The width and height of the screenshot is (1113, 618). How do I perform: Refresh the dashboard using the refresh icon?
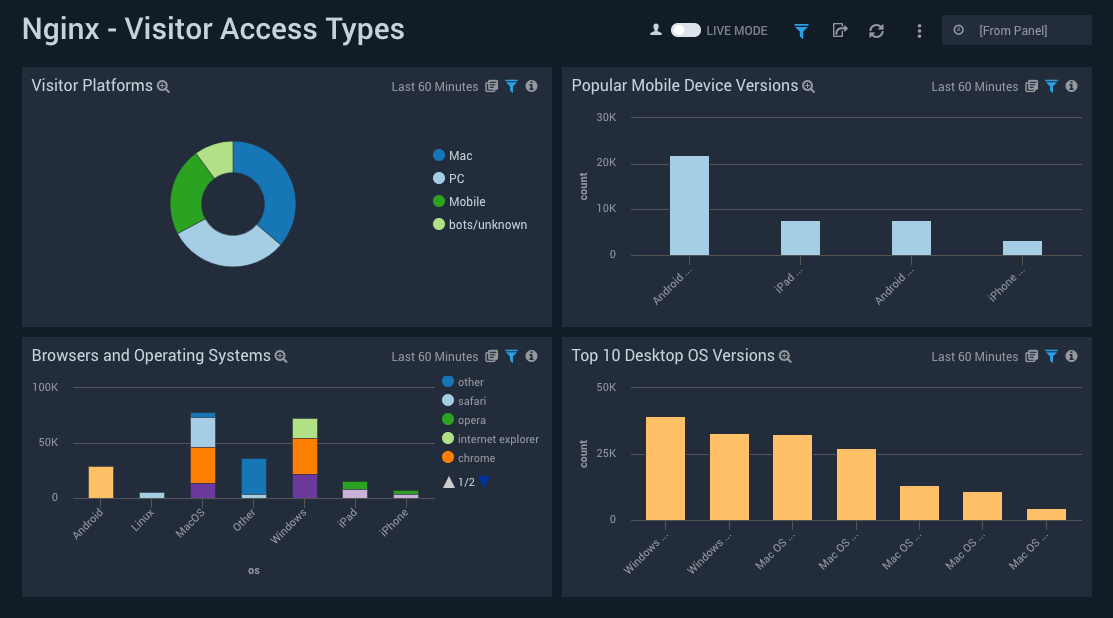[876, 31]
